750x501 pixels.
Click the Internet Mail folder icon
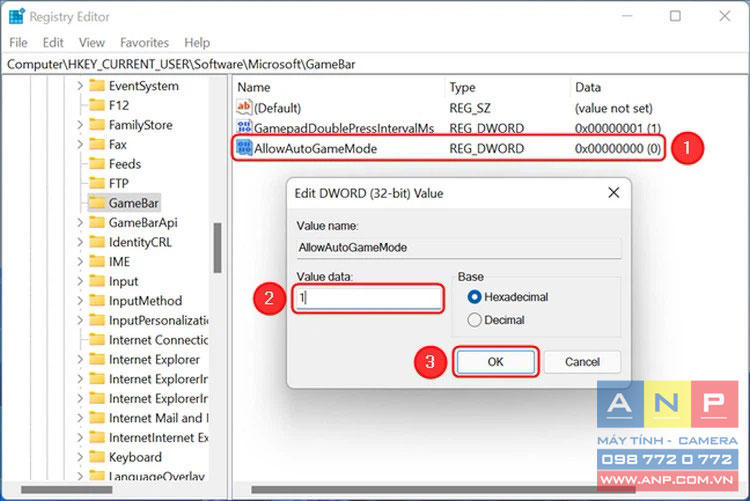[97, 418]
